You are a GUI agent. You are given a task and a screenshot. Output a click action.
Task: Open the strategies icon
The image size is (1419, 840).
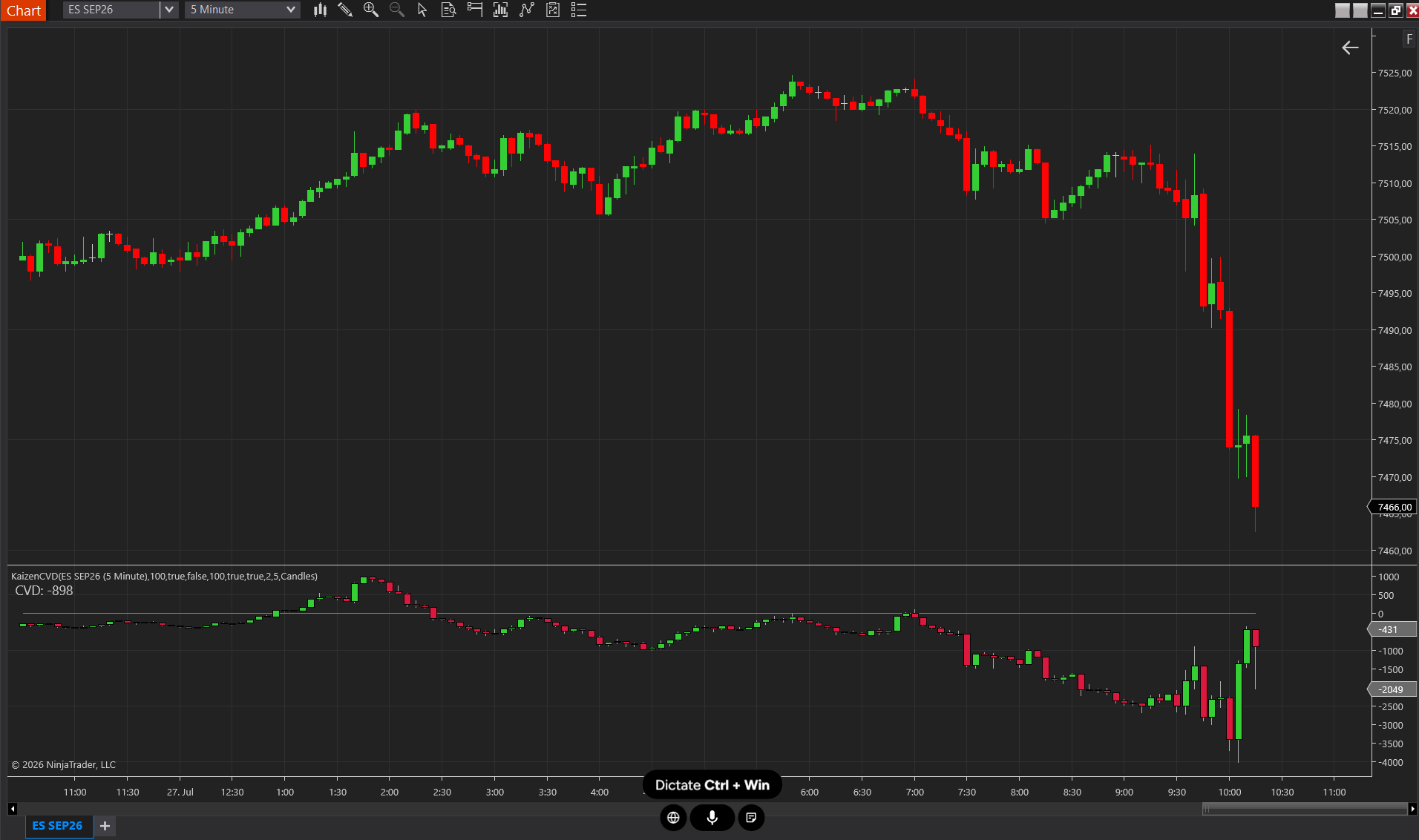click(553, 10)
